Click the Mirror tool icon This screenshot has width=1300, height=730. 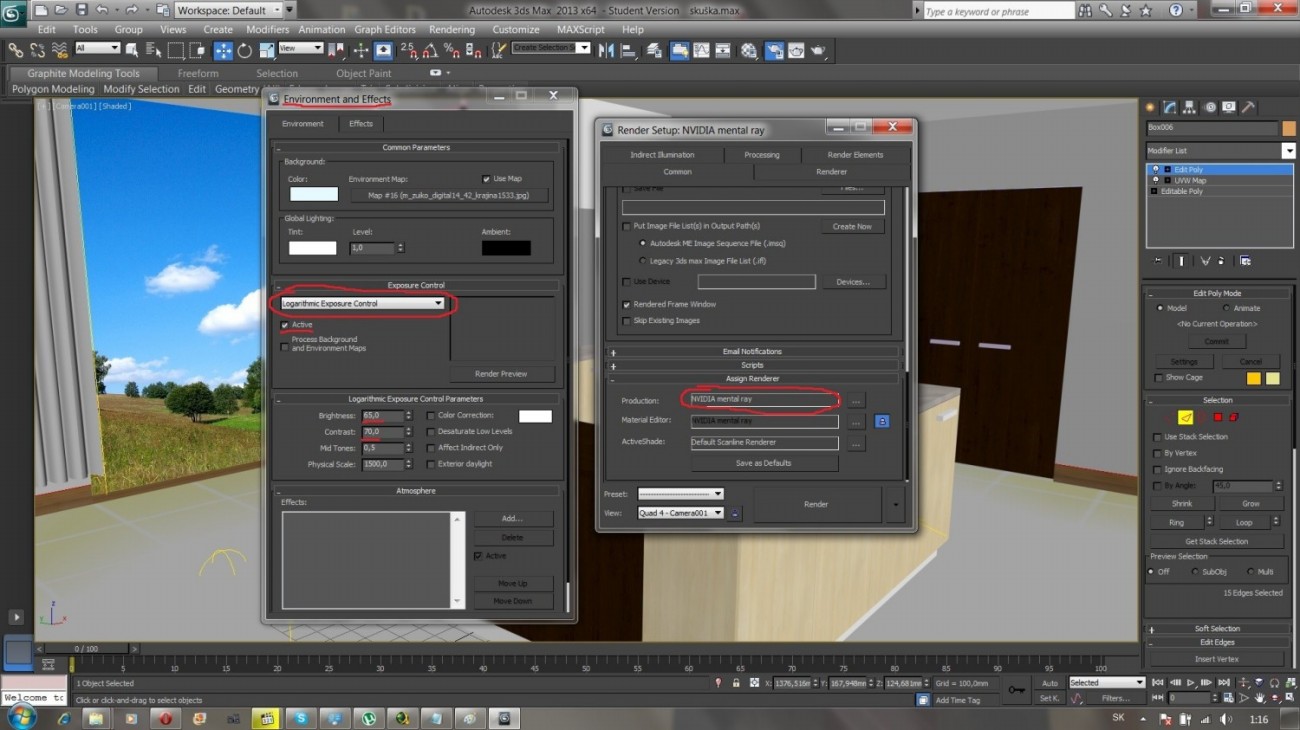(606, 50)
